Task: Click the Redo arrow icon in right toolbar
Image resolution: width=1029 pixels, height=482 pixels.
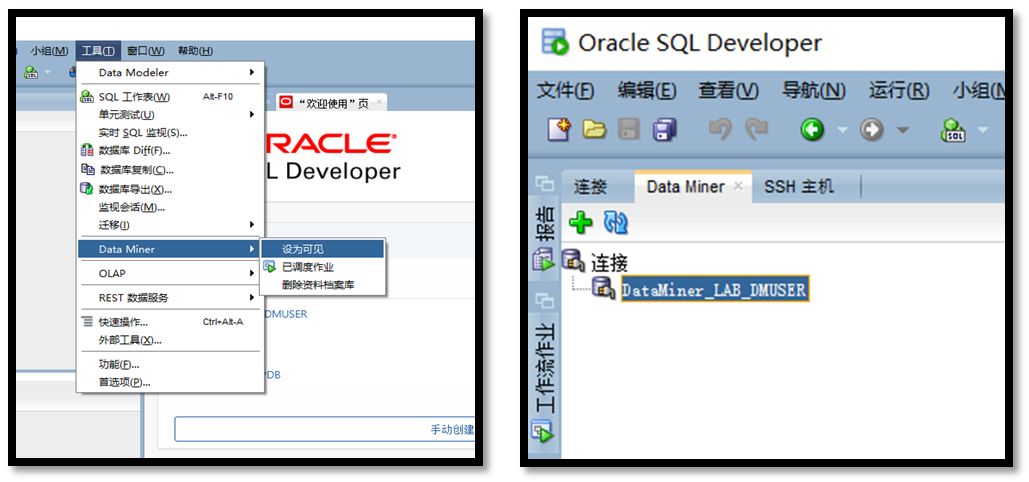Action: tap(756, 129)
